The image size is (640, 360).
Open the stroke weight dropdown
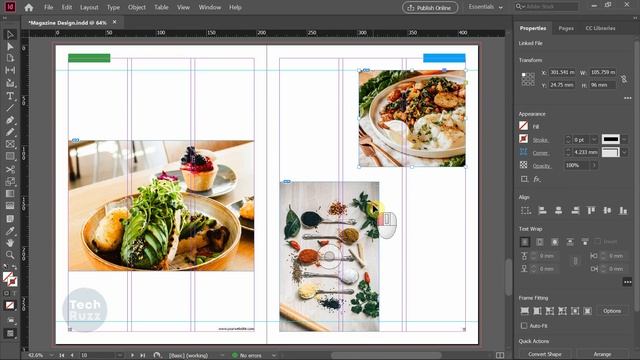click(x=594, y=140)
